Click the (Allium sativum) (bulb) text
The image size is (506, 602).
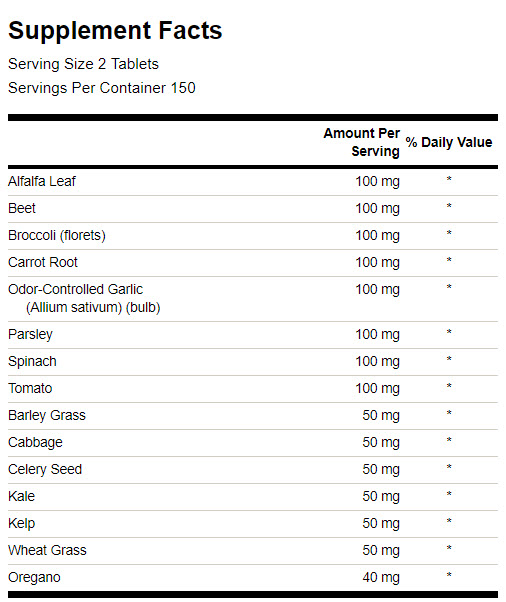(x=93, y=308)
